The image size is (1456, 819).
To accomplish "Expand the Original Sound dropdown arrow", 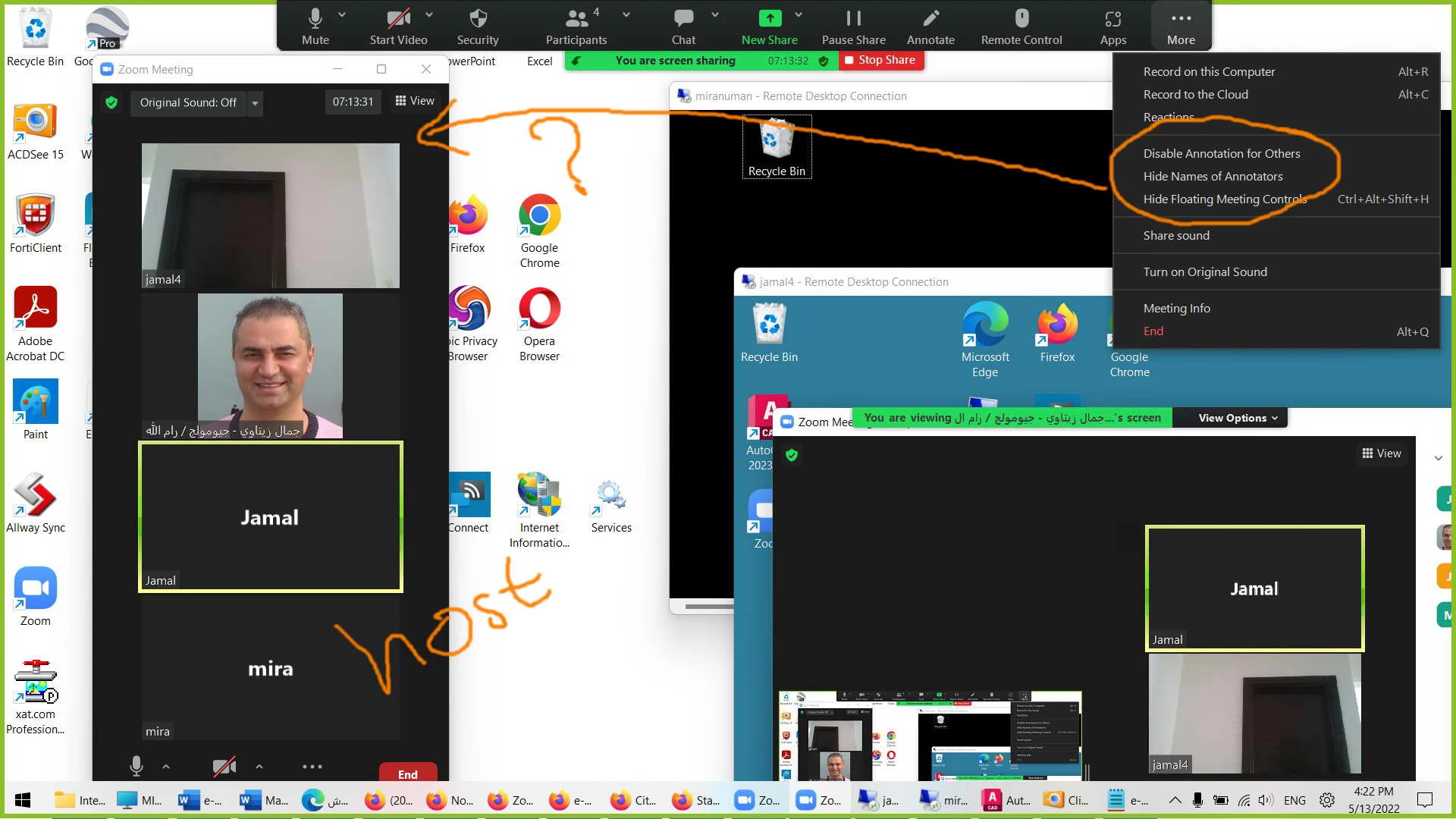I will 255,103.
